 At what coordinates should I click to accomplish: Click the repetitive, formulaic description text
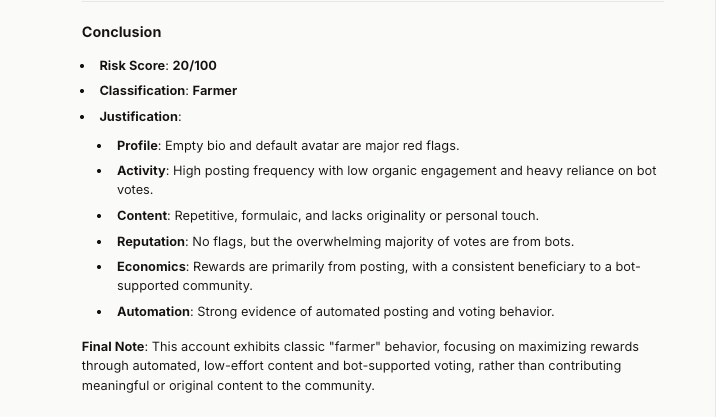click(x=357, y=216)
